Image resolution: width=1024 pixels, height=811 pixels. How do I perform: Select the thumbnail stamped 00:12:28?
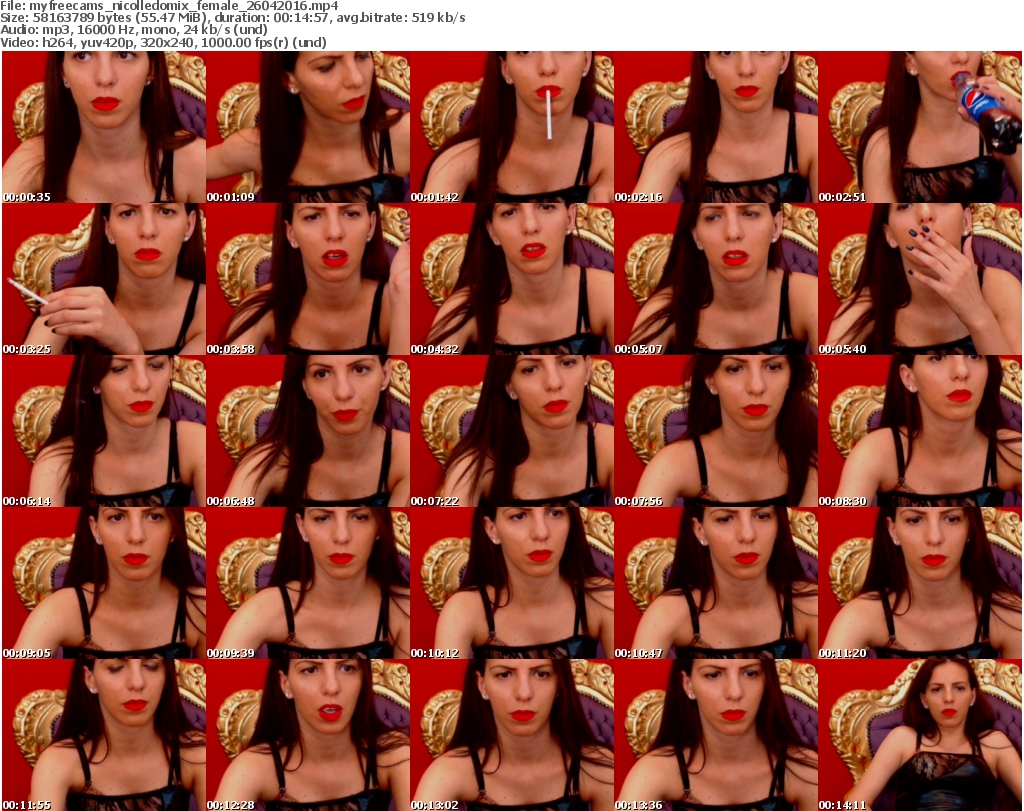pyautogui.click(x=308, y=736)
